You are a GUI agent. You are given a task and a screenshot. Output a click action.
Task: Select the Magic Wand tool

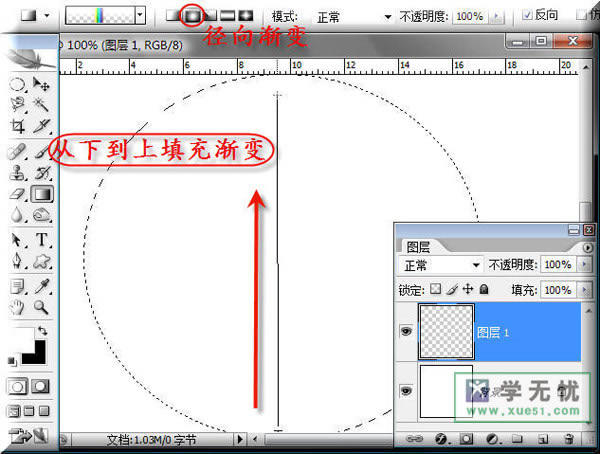click(41, 104)
